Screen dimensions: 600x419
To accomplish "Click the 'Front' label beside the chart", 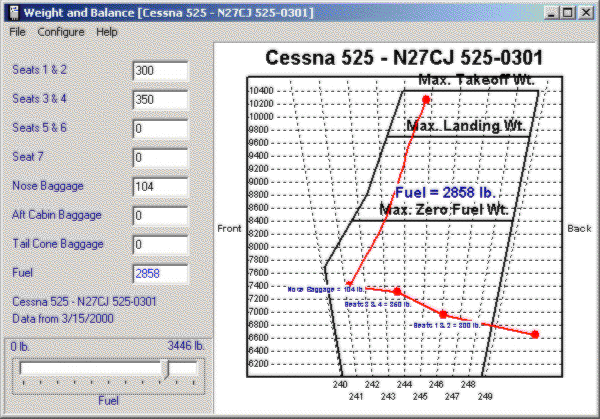I will click(229, 228).
